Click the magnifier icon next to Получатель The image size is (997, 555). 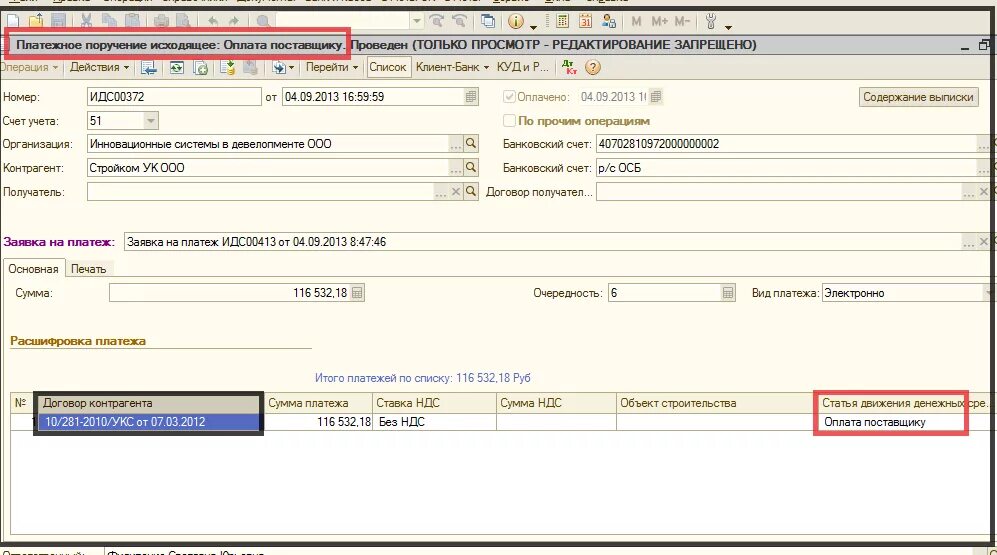coord(471,191)
